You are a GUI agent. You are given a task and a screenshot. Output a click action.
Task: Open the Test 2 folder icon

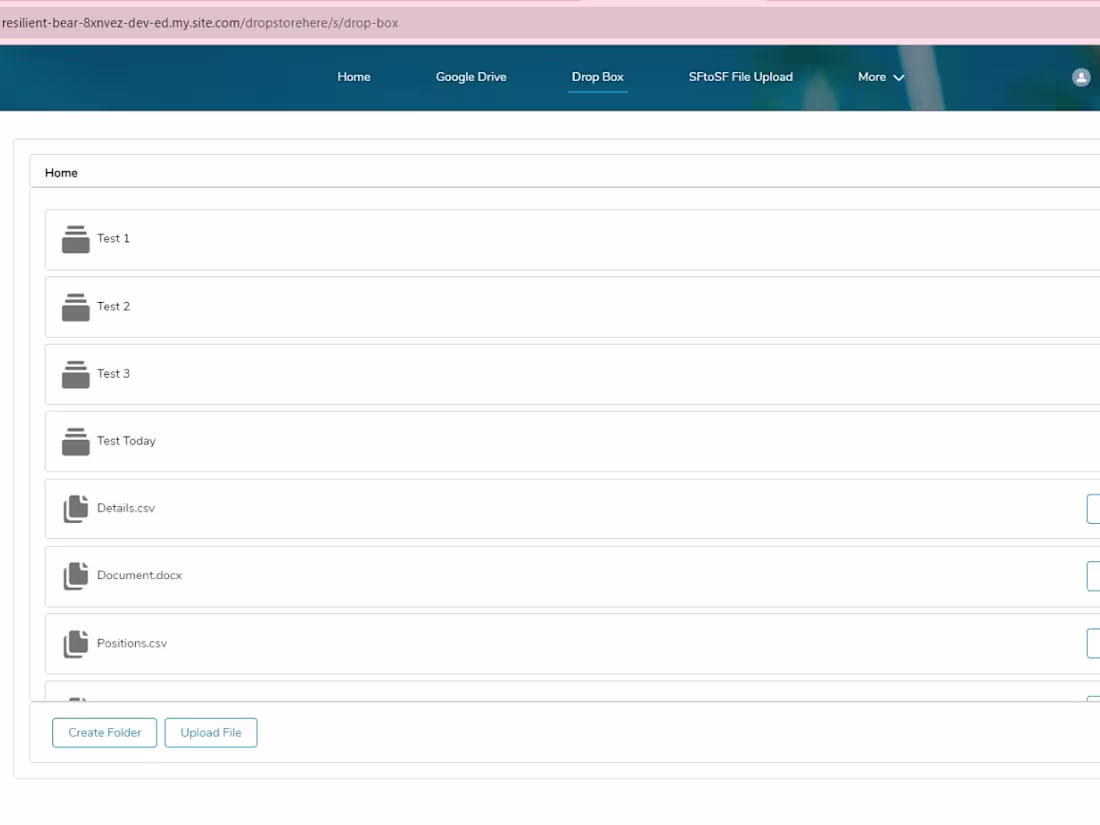[75, 306]
